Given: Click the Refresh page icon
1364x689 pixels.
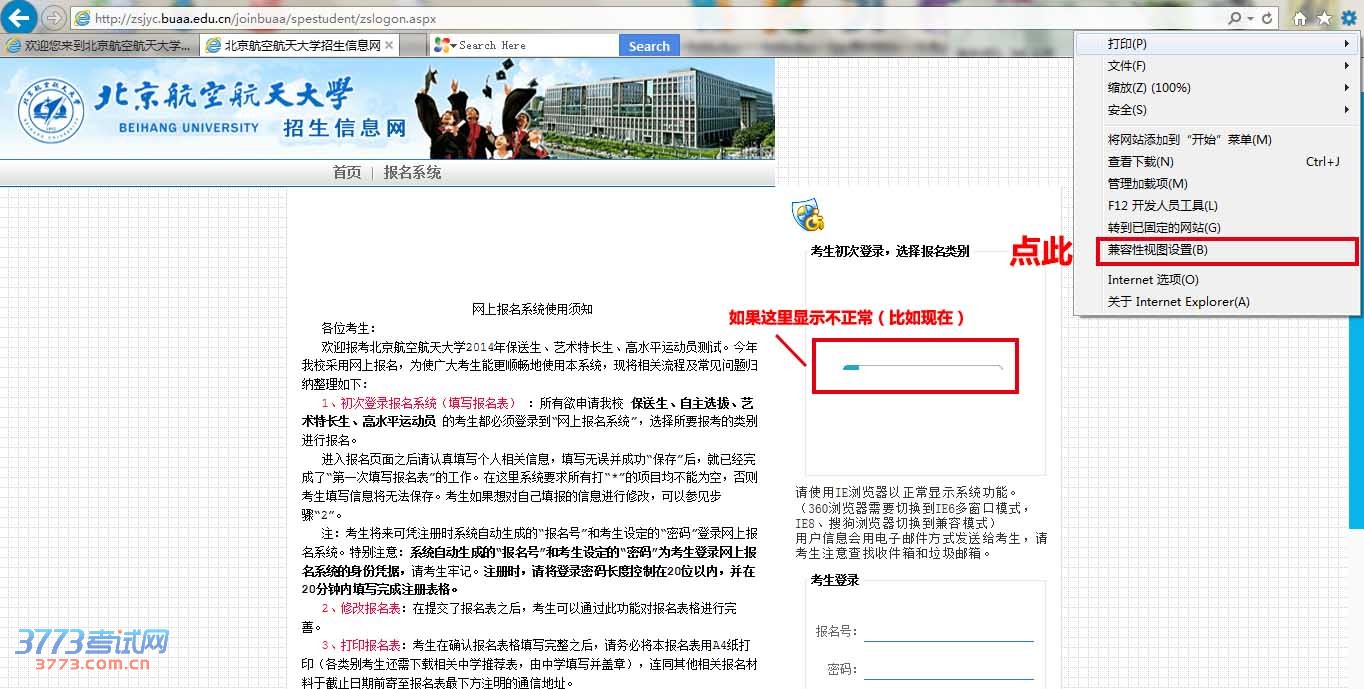Looking at the screenshot, I should [x=1267, y=18].
